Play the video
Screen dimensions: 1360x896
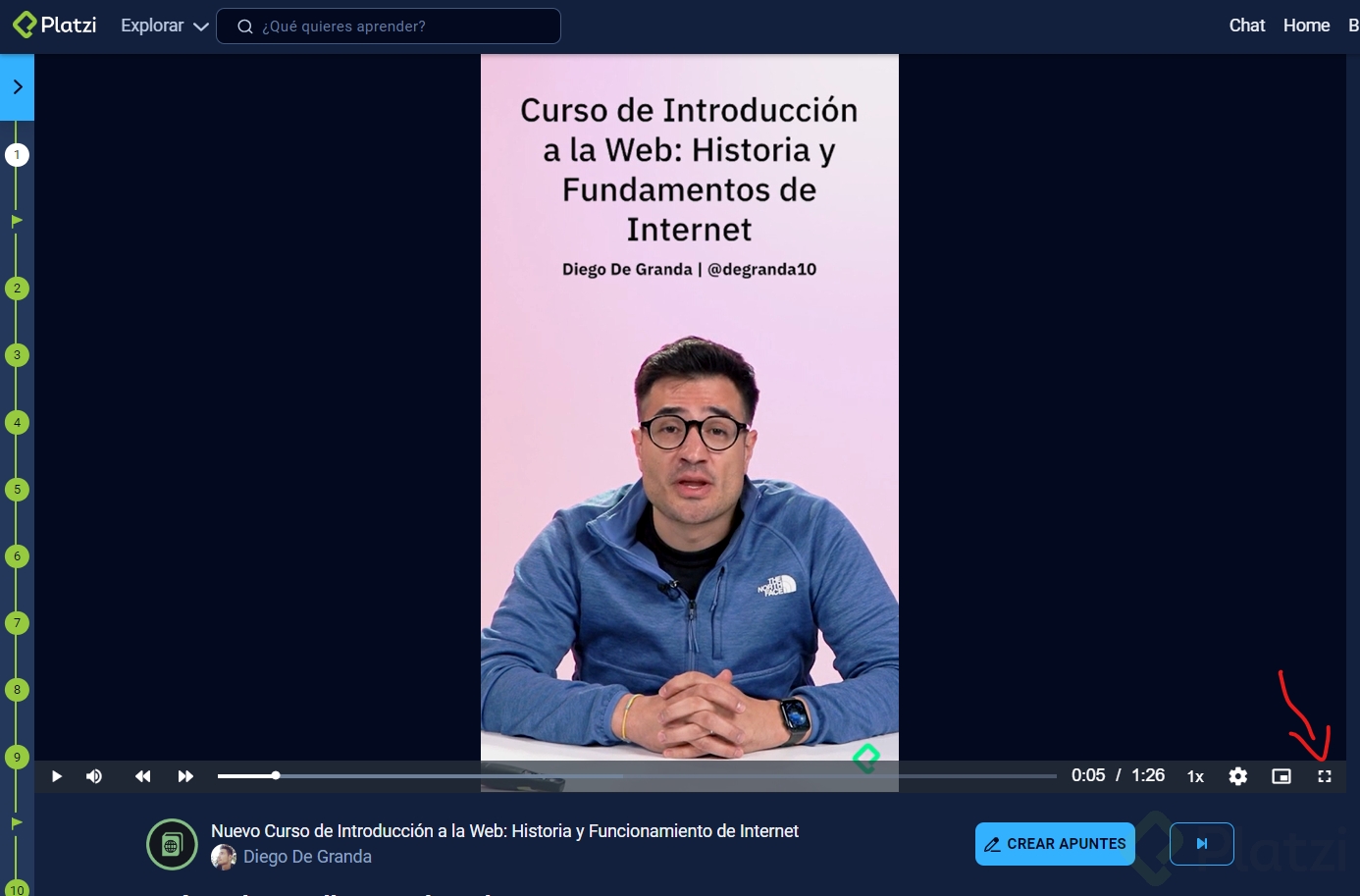(x=57, y=776)
